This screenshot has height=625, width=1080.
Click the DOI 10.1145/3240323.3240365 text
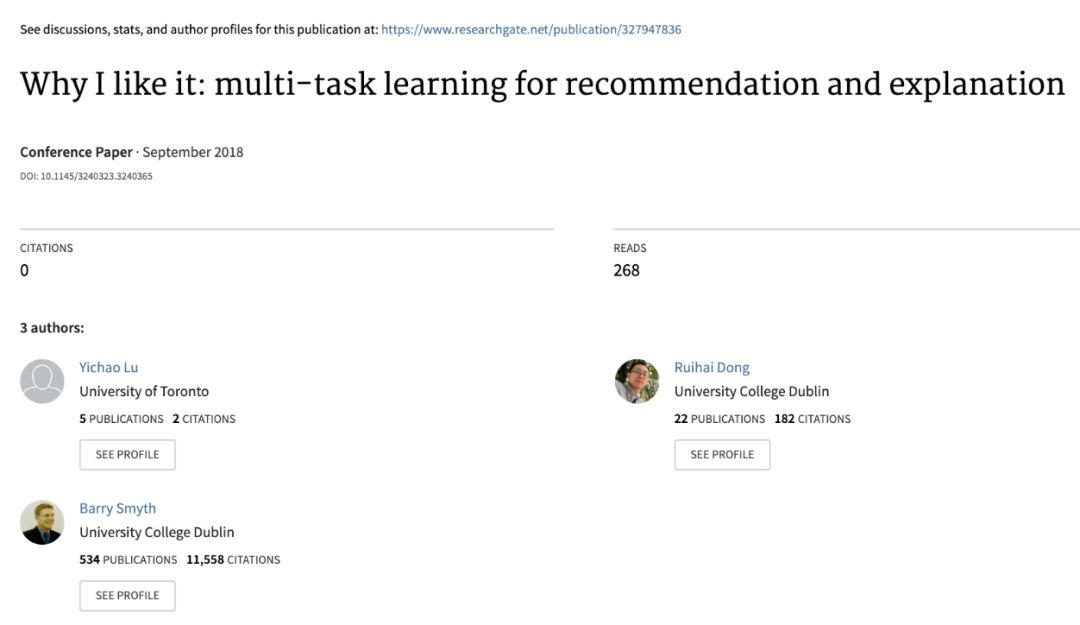pos(86,176)
